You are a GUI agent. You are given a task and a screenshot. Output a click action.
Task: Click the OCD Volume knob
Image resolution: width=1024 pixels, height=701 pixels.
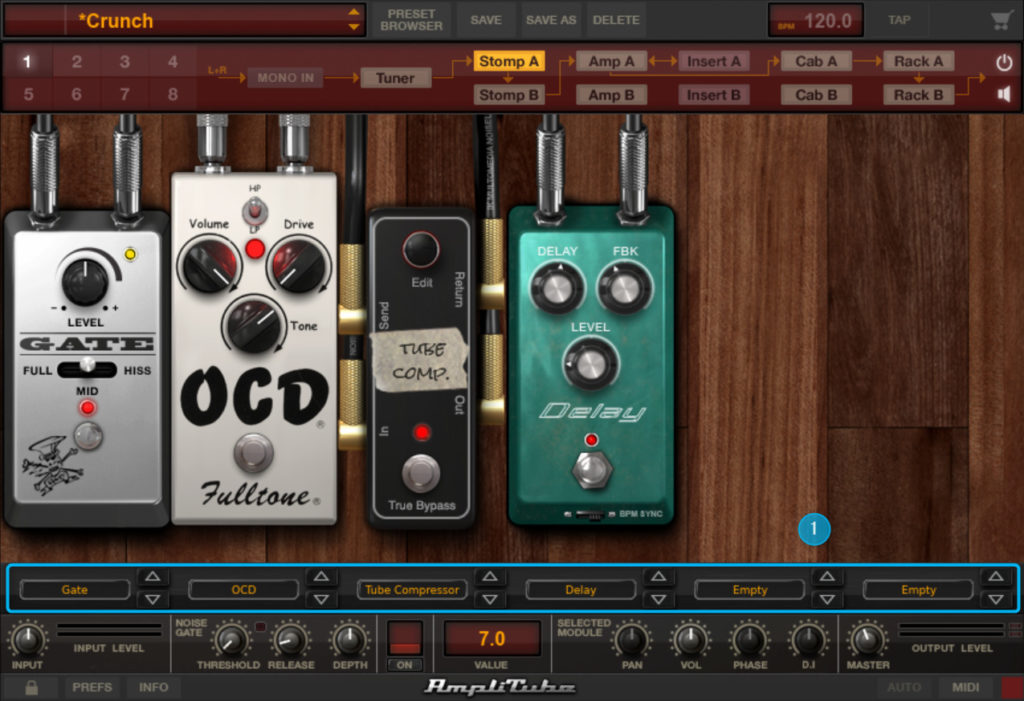[x=210, y=266]
